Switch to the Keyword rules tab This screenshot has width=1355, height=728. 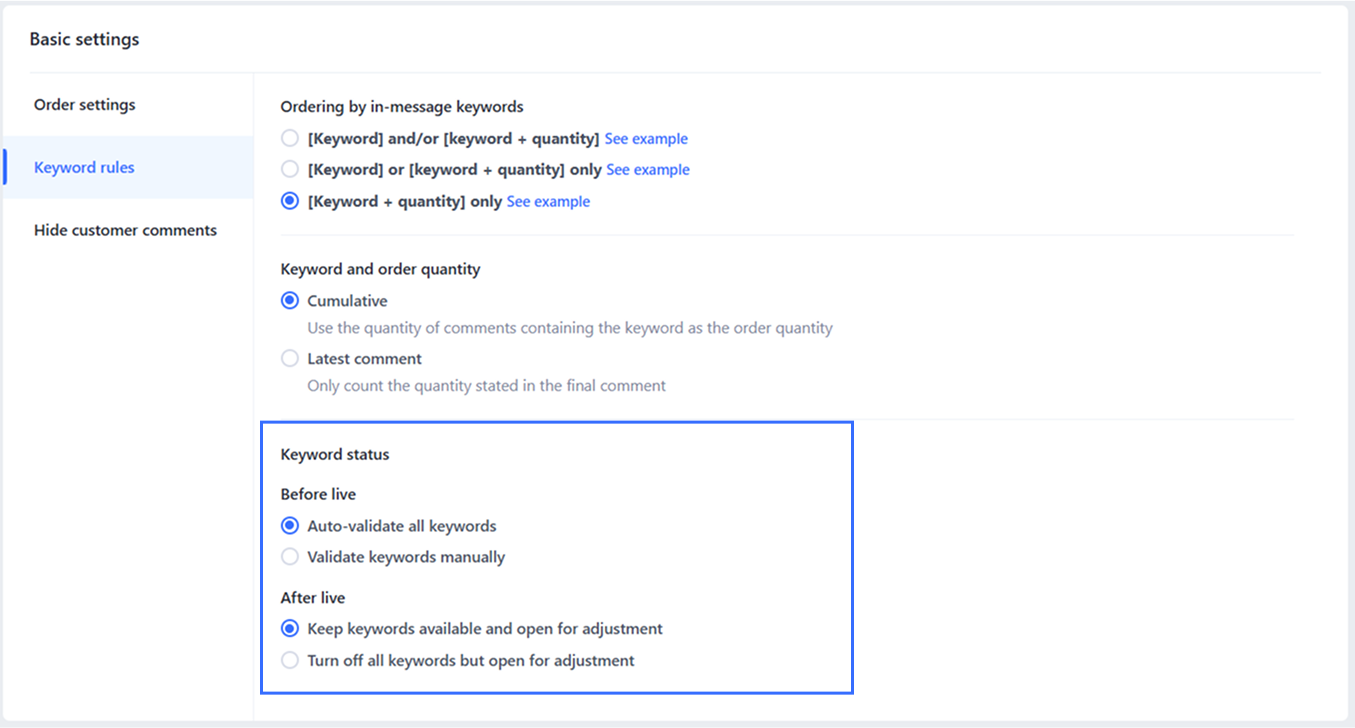84,167
